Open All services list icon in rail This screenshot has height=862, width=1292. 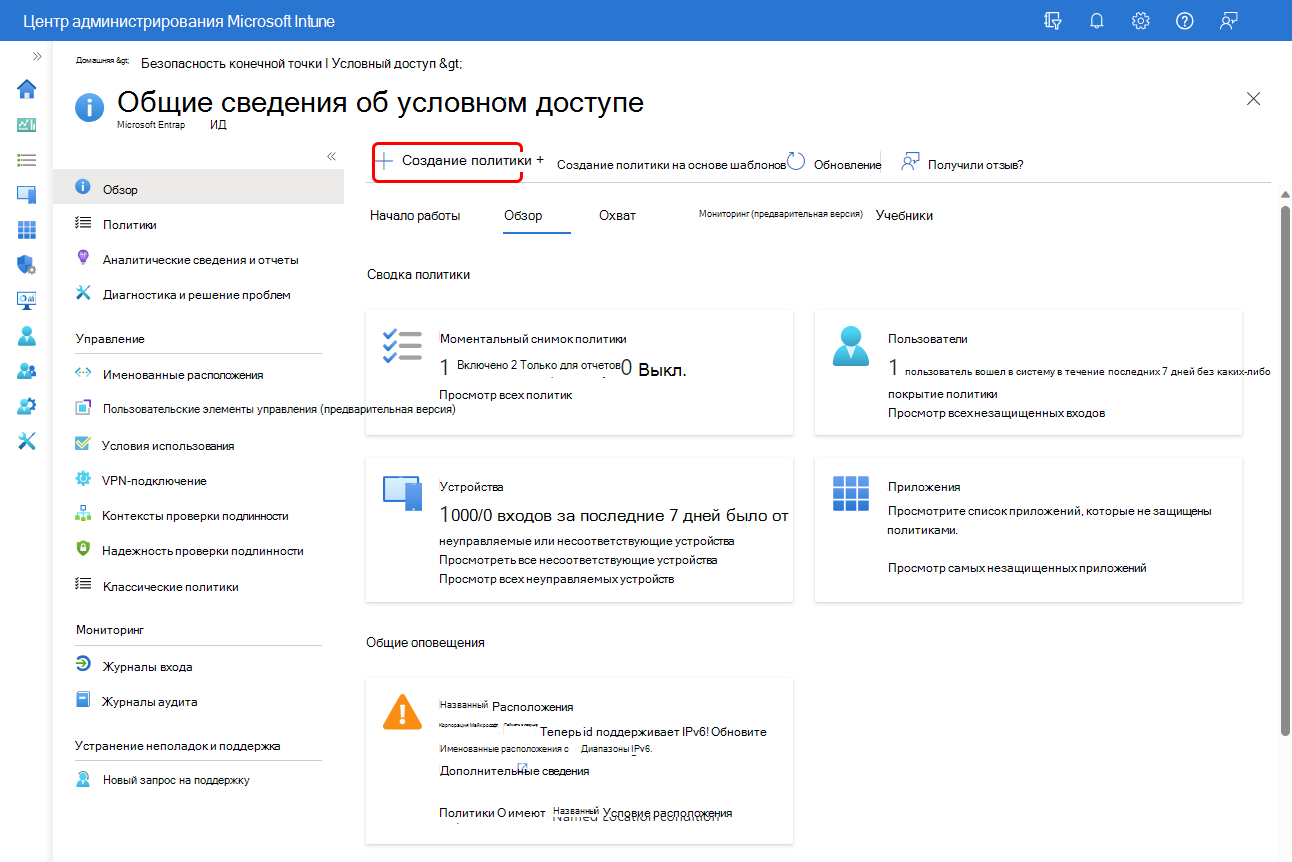pyautogui.click(x=27, y=160)
